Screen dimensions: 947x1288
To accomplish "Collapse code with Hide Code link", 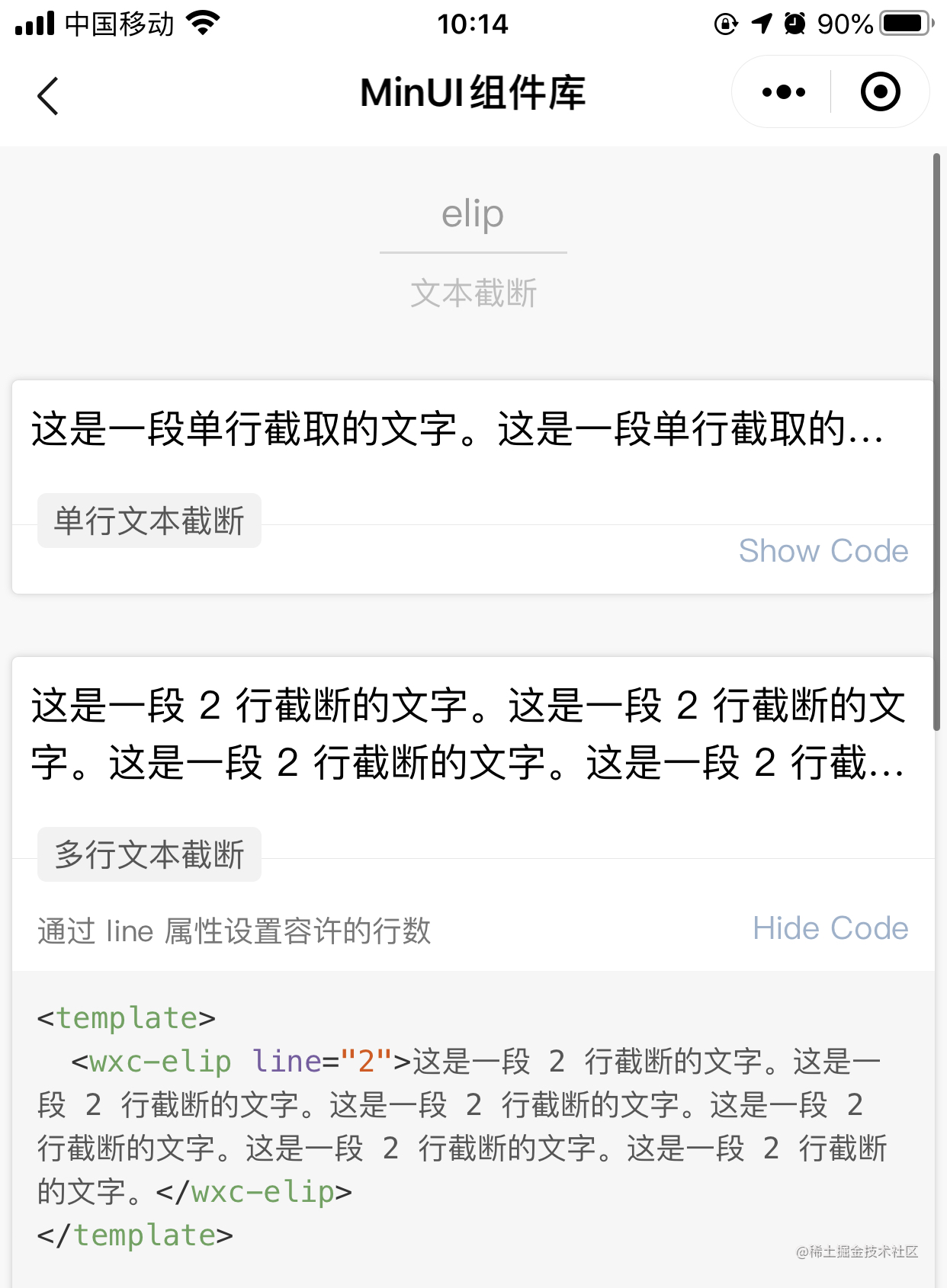I will coord(830,928).
